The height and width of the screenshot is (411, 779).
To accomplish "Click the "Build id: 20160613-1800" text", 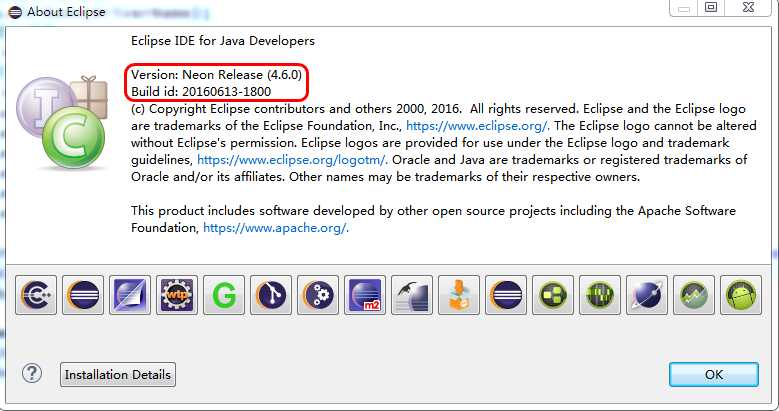I will (201, 91).
